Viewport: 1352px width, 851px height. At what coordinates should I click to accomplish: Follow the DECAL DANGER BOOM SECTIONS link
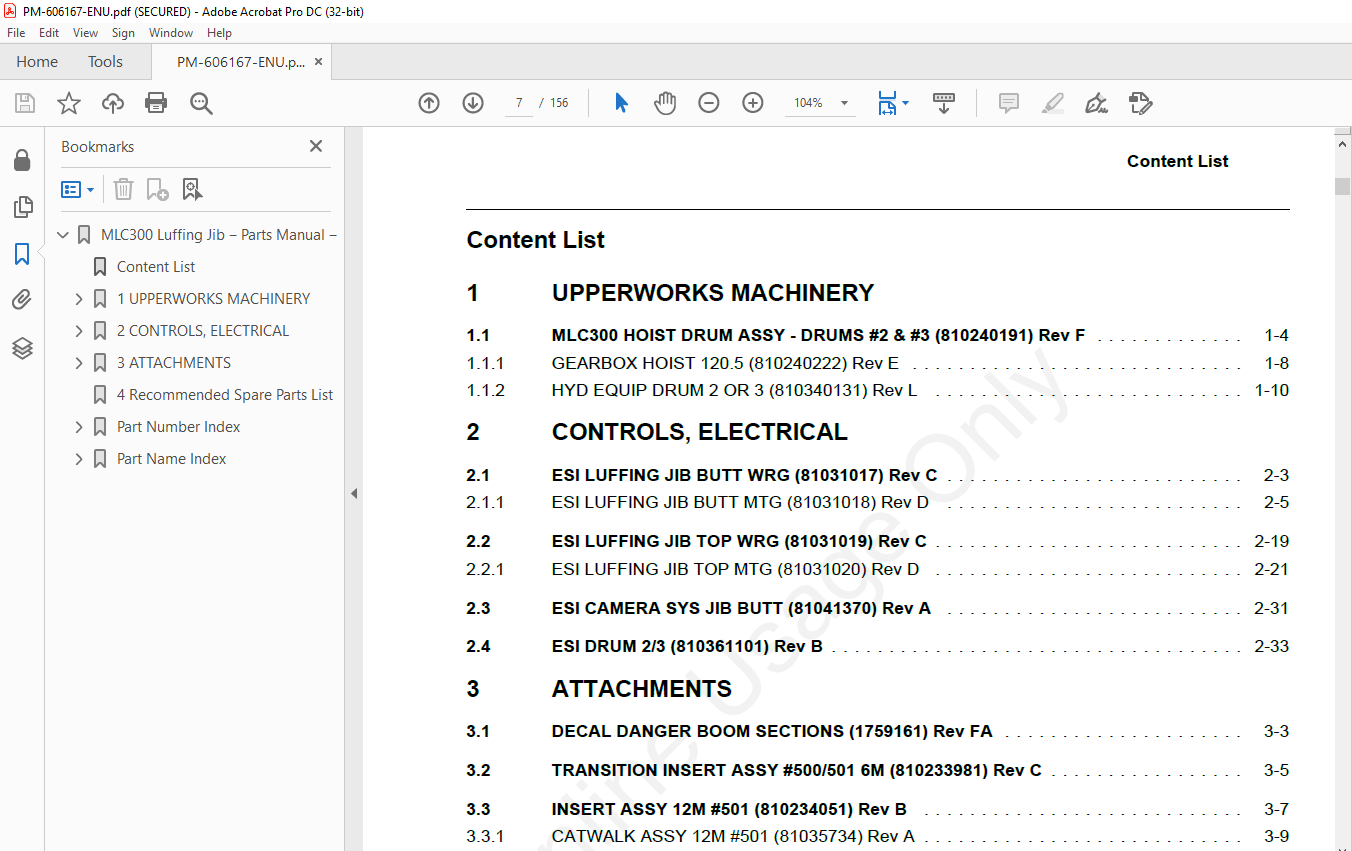coord(772,731)
